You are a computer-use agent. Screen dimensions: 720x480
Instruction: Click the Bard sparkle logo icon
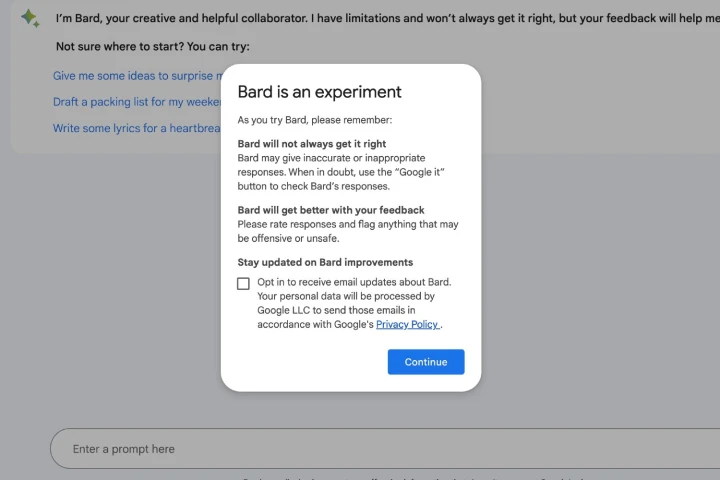[x=30, y=18]
